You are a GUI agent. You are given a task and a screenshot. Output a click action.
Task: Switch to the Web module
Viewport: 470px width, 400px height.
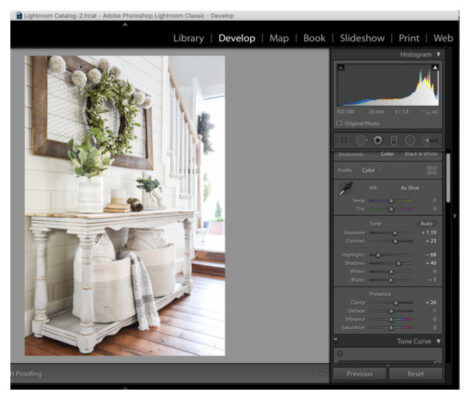pos(443,38)
